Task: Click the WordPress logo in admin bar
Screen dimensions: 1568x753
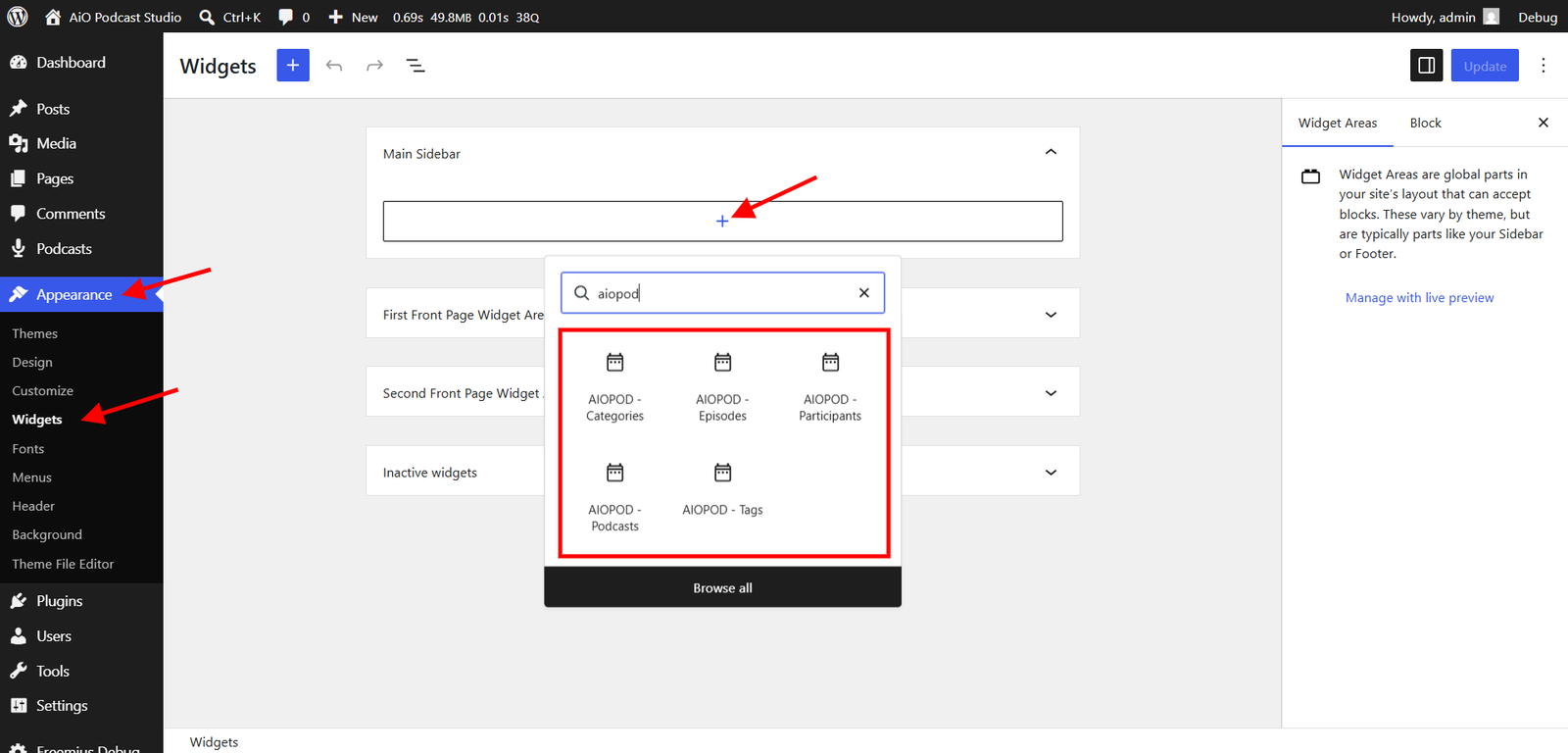Action: [x=18, y=17]
